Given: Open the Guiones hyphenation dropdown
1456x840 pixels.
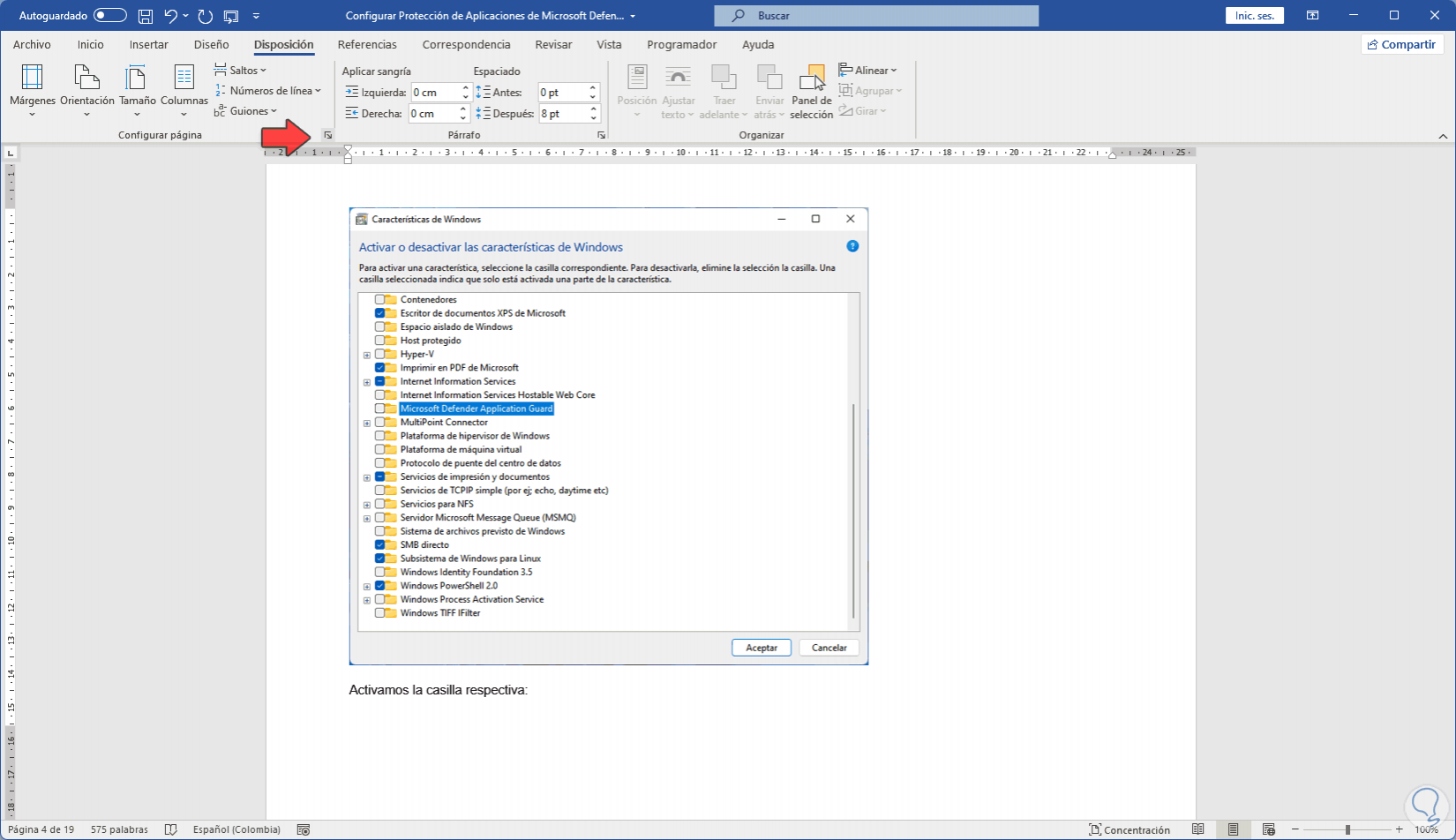Looking at the screenshot, I should tap(245, 111).
